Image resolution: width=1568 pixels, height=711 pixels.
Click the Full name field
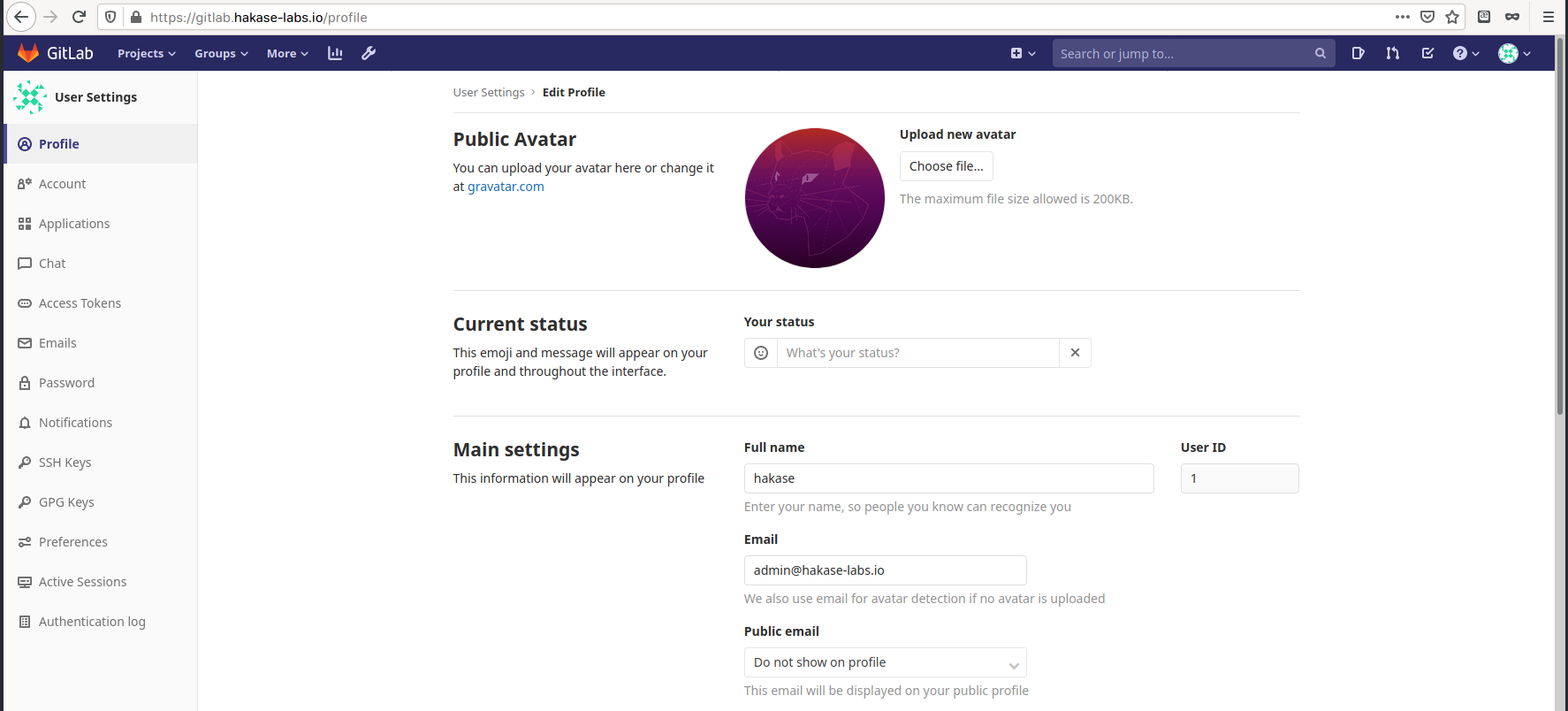click(948, 478)
